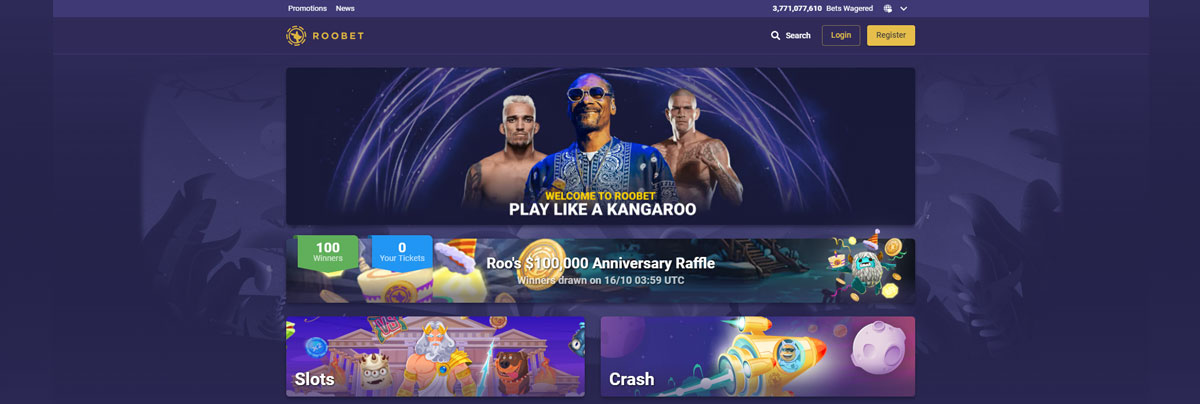Expand the language dropdown chevron

click(x=904, y=8)
